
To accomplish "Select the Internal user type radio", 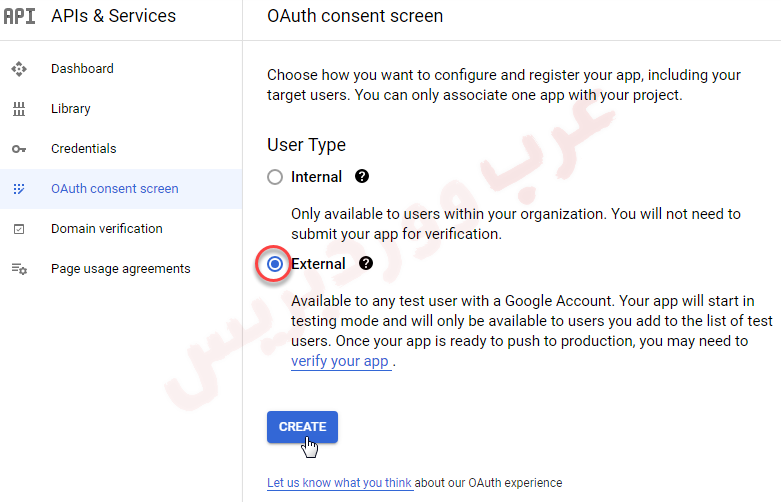I will (x=275, y=177).
